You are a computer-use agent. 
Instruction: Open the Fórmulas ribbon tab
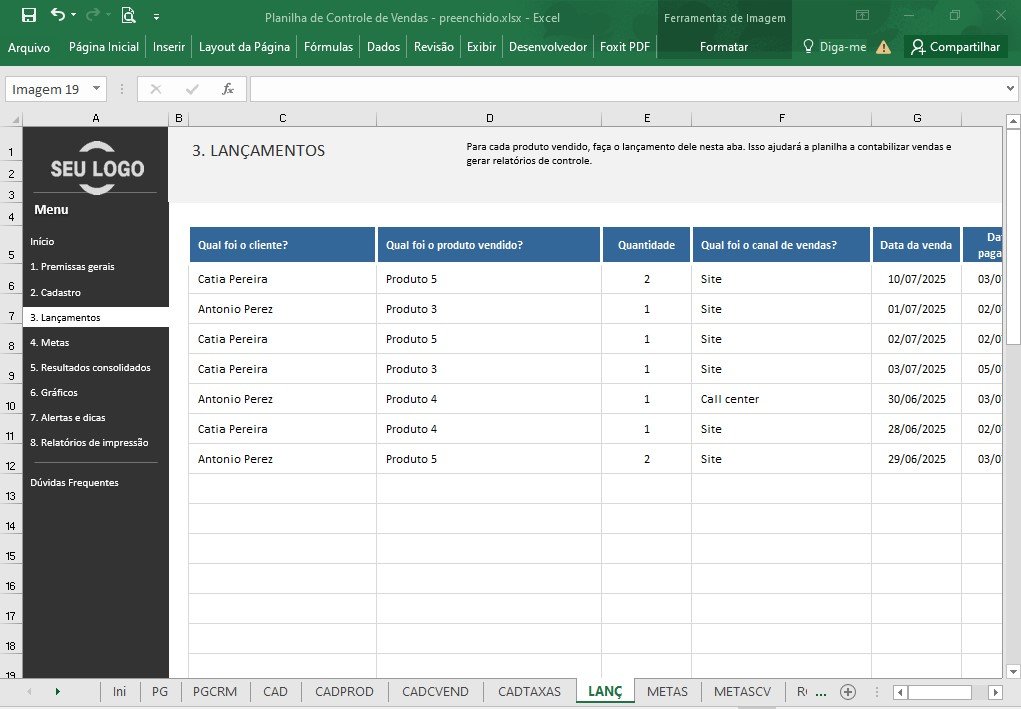click(328, 47)
